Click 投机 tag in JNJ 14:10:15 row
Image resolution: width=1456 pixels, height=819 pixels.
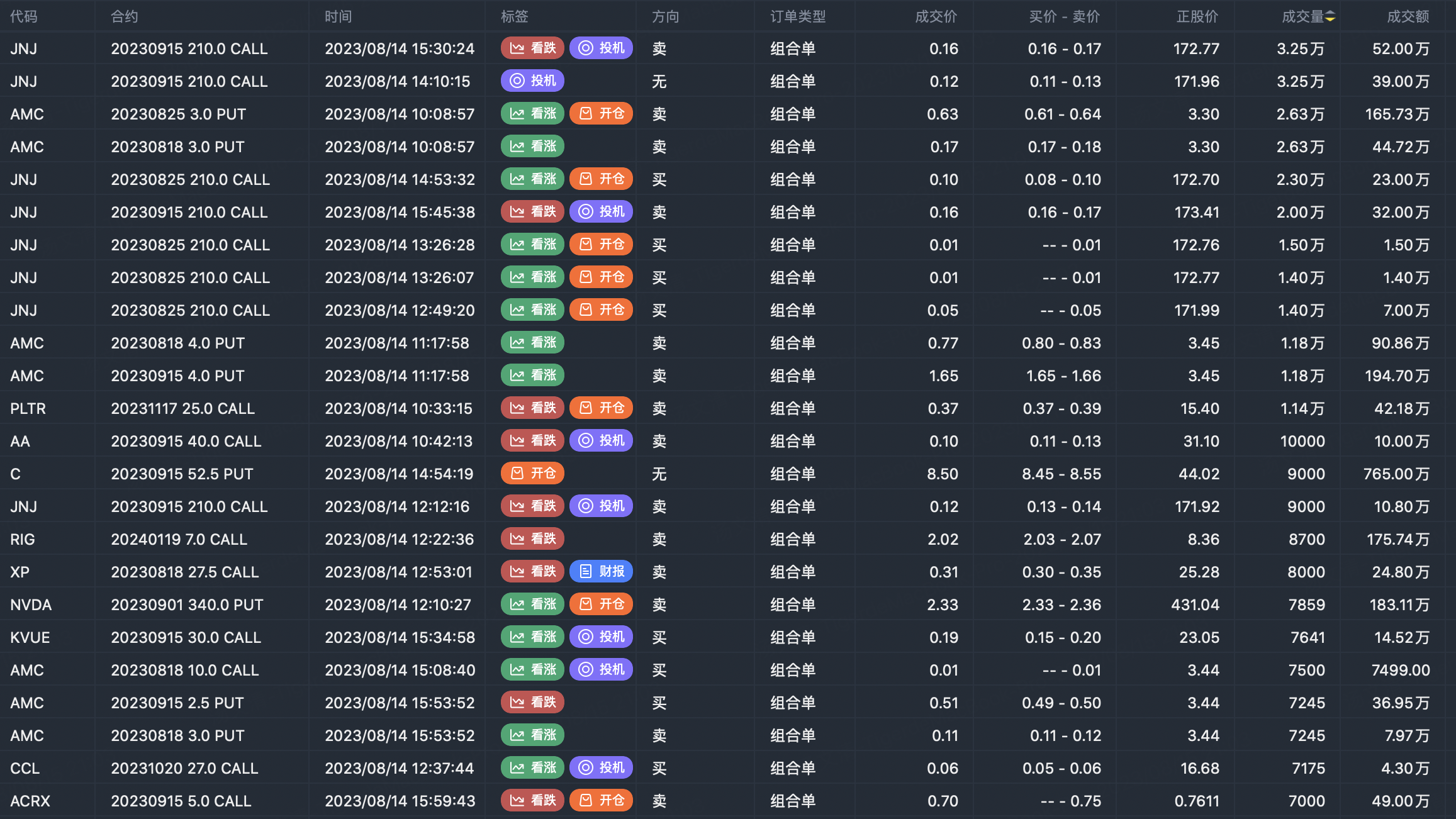click(532, 81)
